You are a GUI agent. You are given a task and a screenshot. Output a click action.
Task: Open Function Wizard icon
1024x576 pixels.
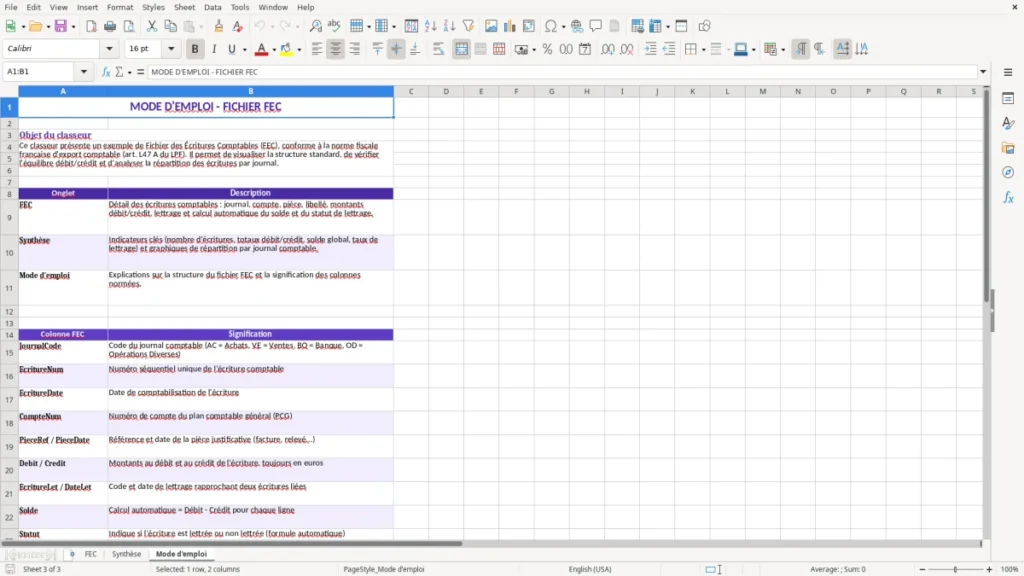click(x=106, y=72)
